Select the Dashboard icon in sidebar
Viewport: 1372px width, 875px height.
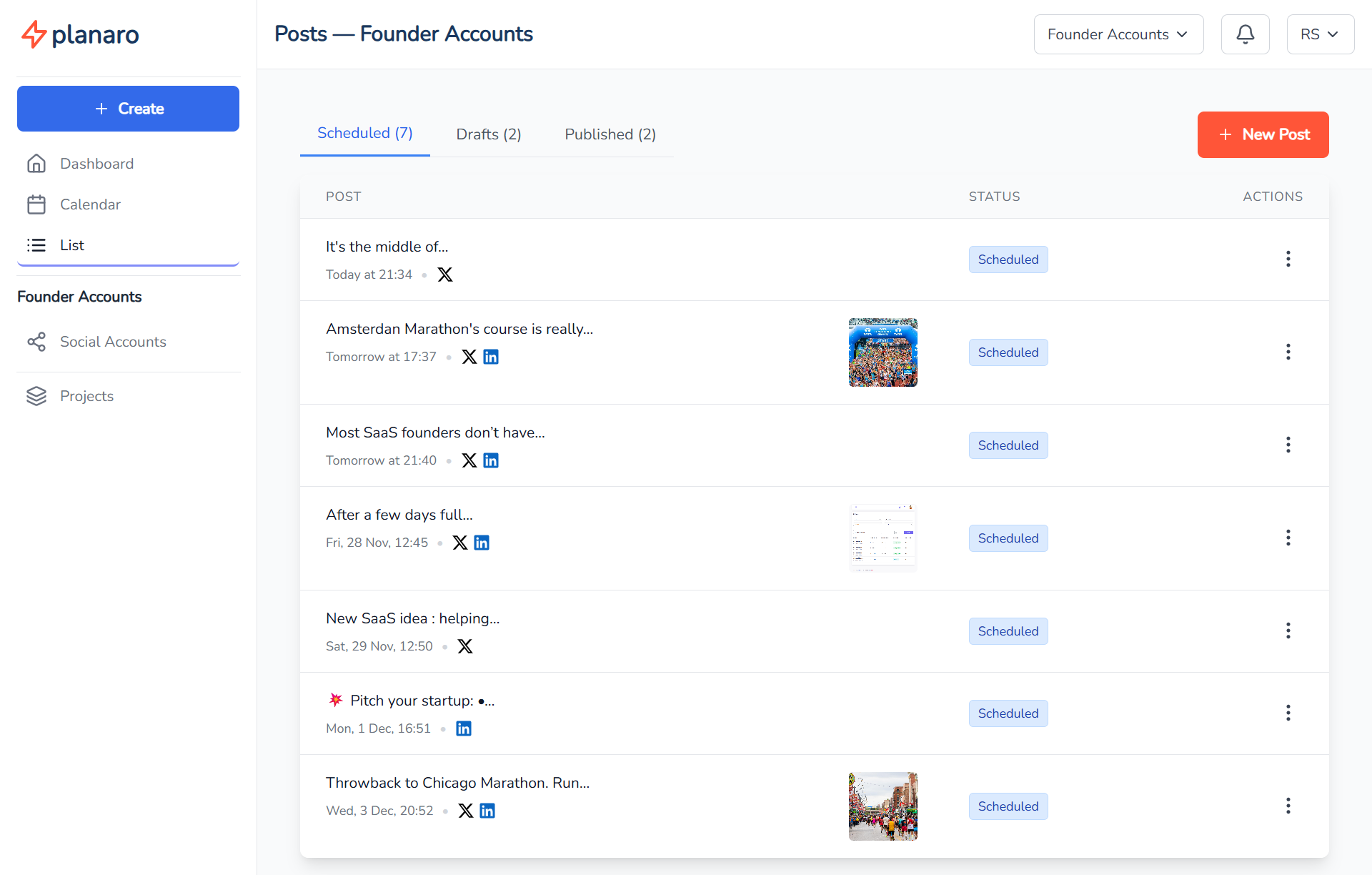coord(36,164)
